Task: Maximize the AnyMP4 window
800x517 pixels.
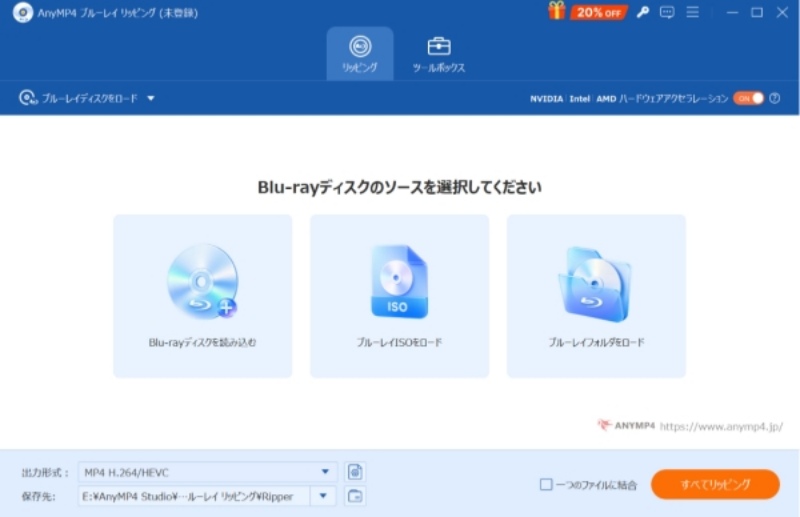Action: pyautogui.click(x=757, y=12)
